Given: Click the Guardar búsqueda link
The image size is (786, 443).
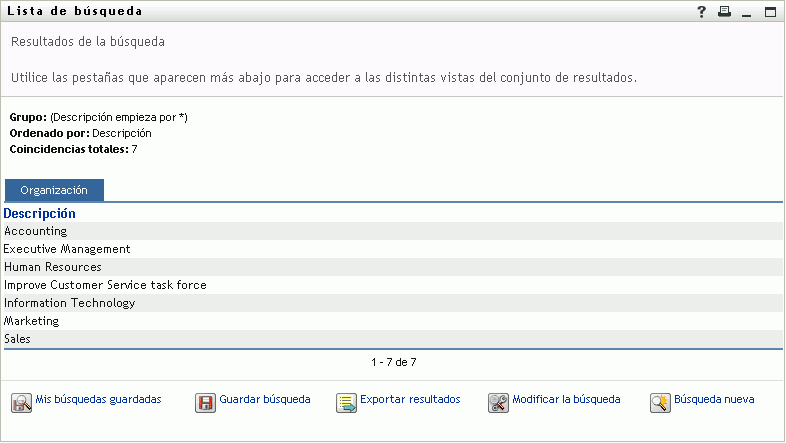Looking at the screenshot, I should [264, 399].
